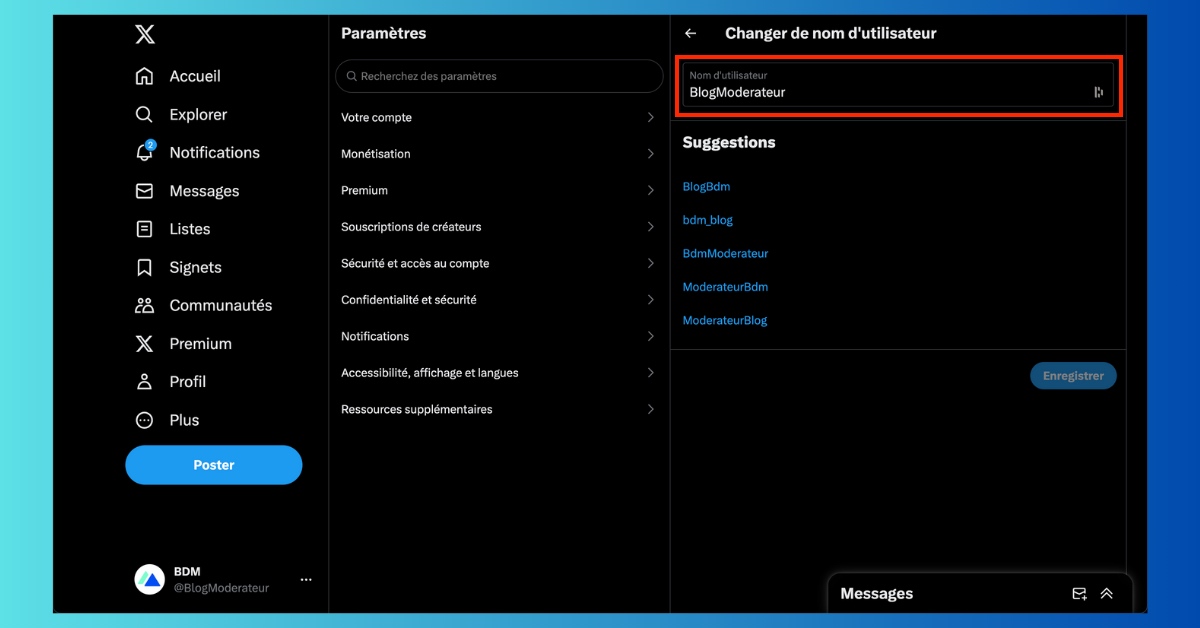Focus the Nom d'utilisateur input field
This screenshot has height=628, width=1200.
898,85
